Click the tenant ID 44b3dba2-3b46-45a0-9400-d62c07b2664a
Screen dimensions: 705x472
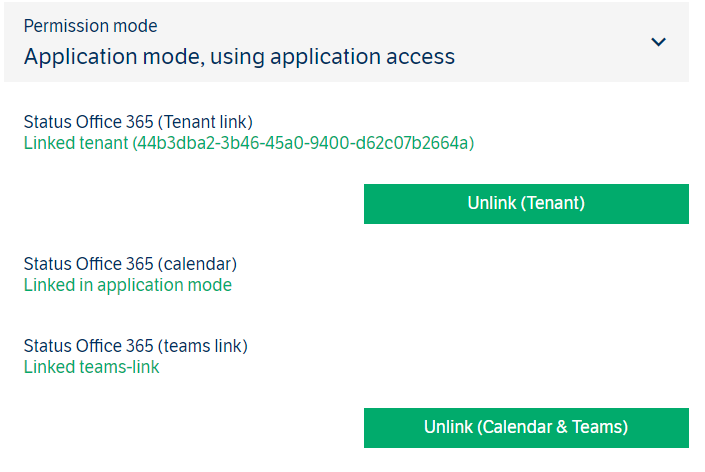coord(303,143)
